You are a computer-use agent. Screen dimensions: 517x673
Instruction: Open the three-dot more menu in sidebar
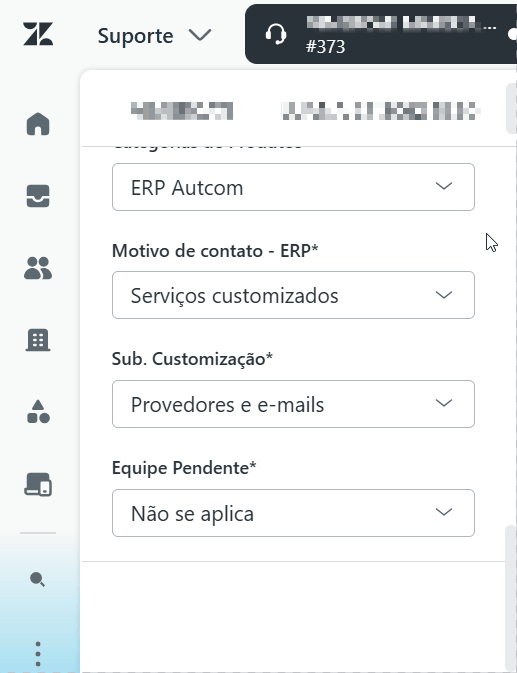click(x=38, y=654)
